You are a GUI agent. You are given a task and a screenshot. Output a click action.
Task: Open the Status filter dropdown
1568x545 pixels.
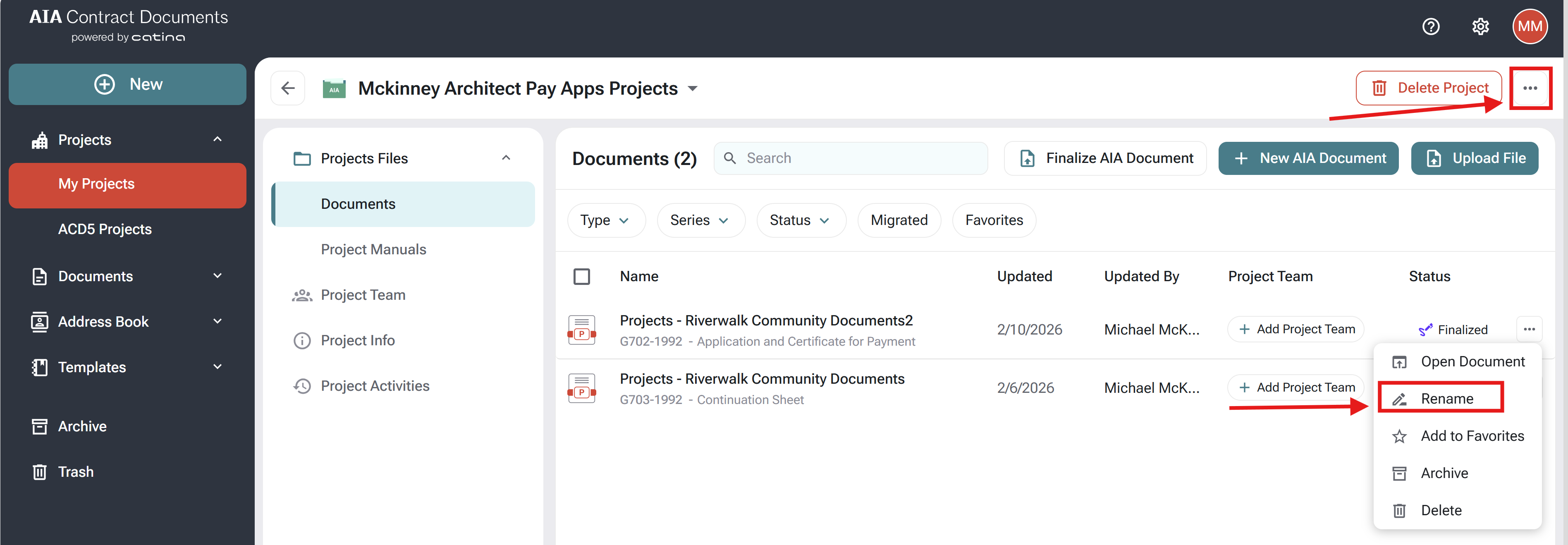pos(800,220)
